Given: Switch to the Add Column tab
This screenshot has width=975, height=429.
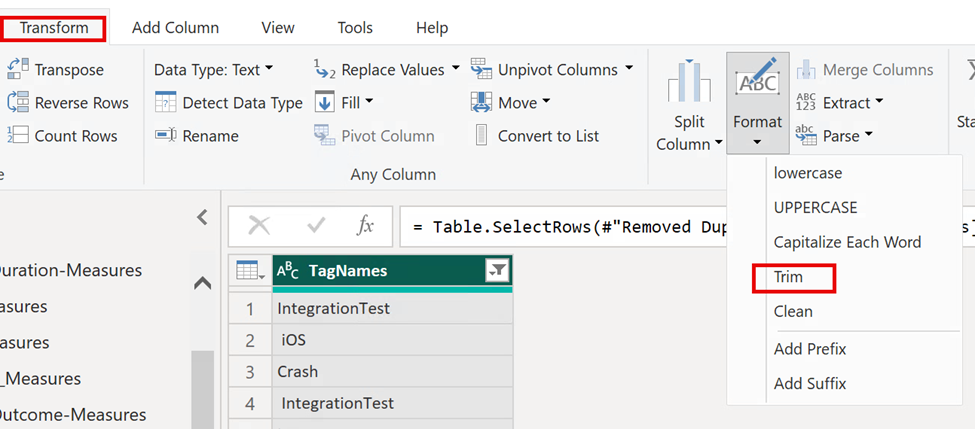Looking at the screenshot, I should 175,28.
